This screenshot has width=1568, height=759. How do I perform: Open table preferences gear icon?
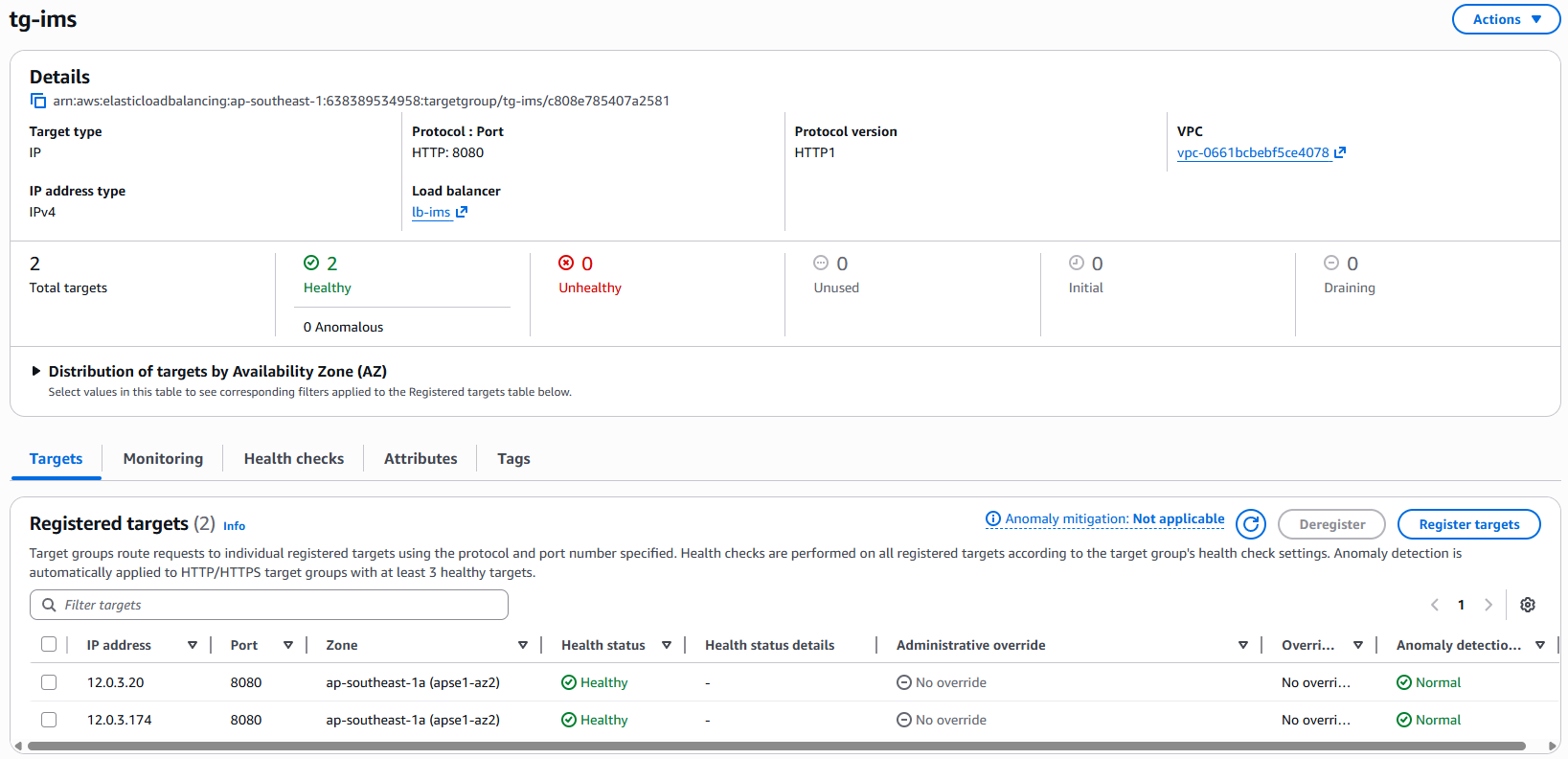1528,605
